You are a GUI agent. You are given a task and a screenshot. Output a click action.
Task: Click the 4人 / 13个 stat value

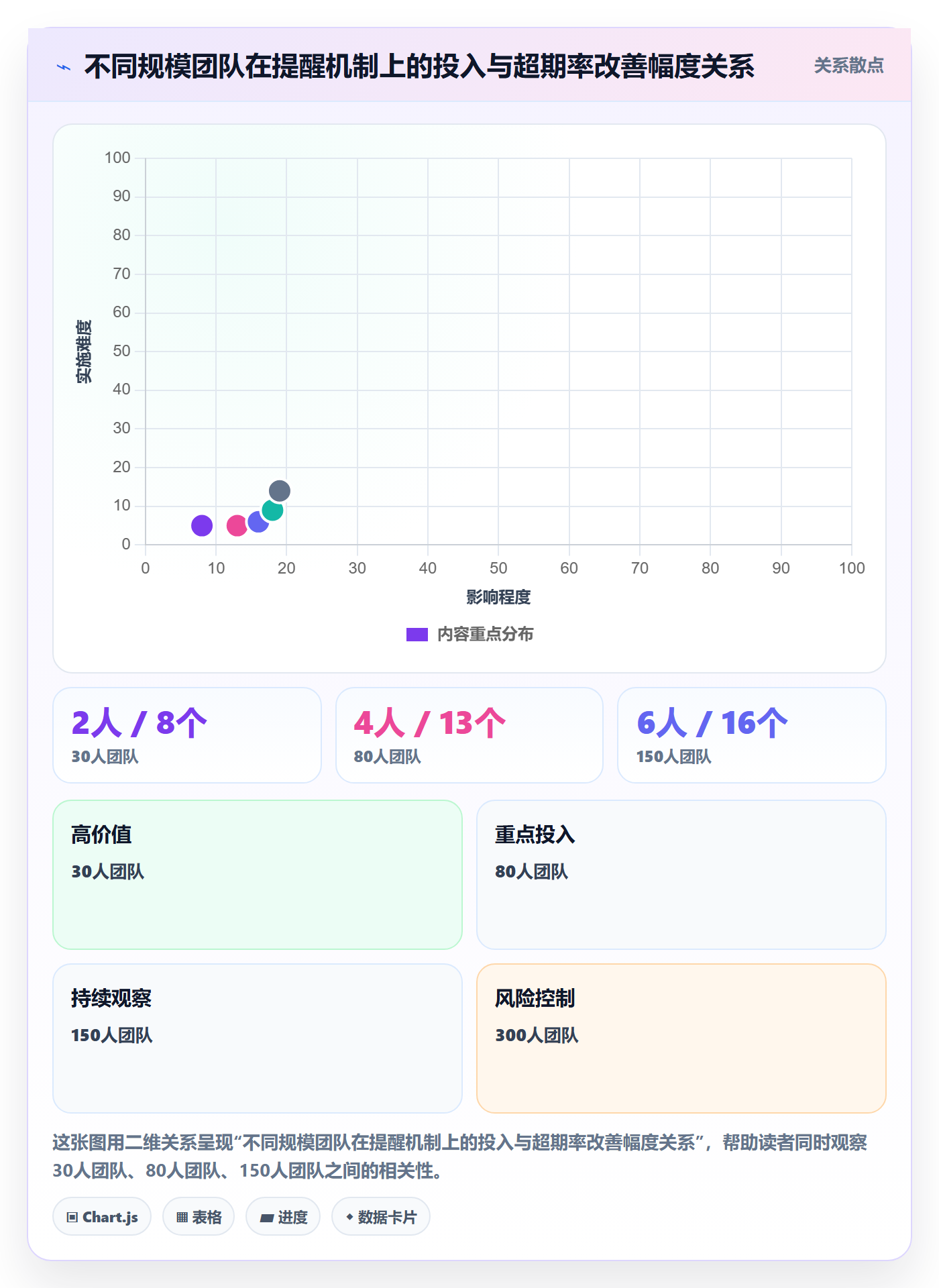point(430,723)
